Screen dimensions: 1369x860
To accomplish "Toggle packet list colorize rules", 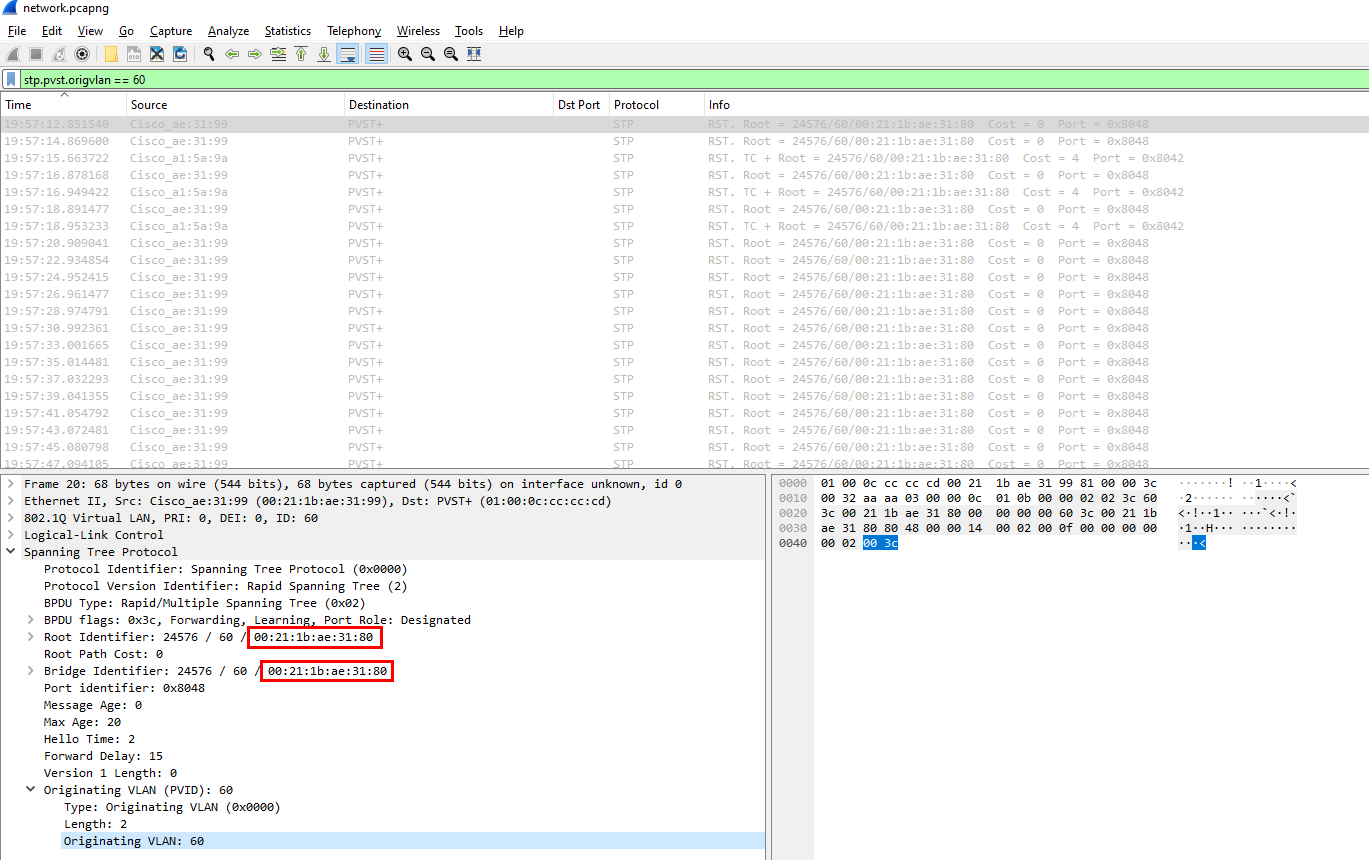I will [376, 54].
